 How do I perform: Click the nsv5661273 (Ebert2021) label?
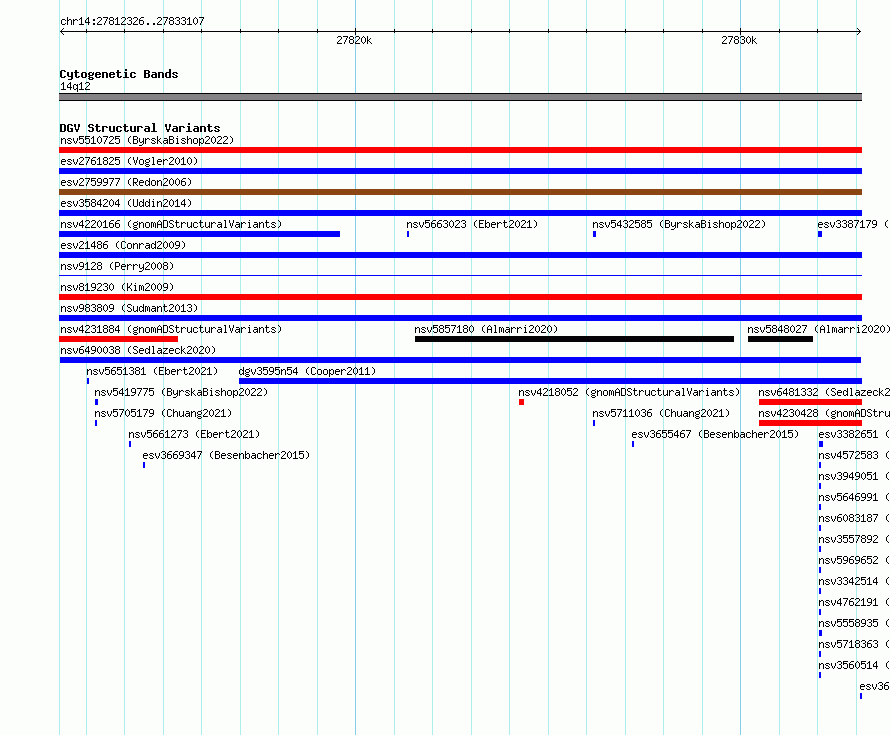point(194,434)
